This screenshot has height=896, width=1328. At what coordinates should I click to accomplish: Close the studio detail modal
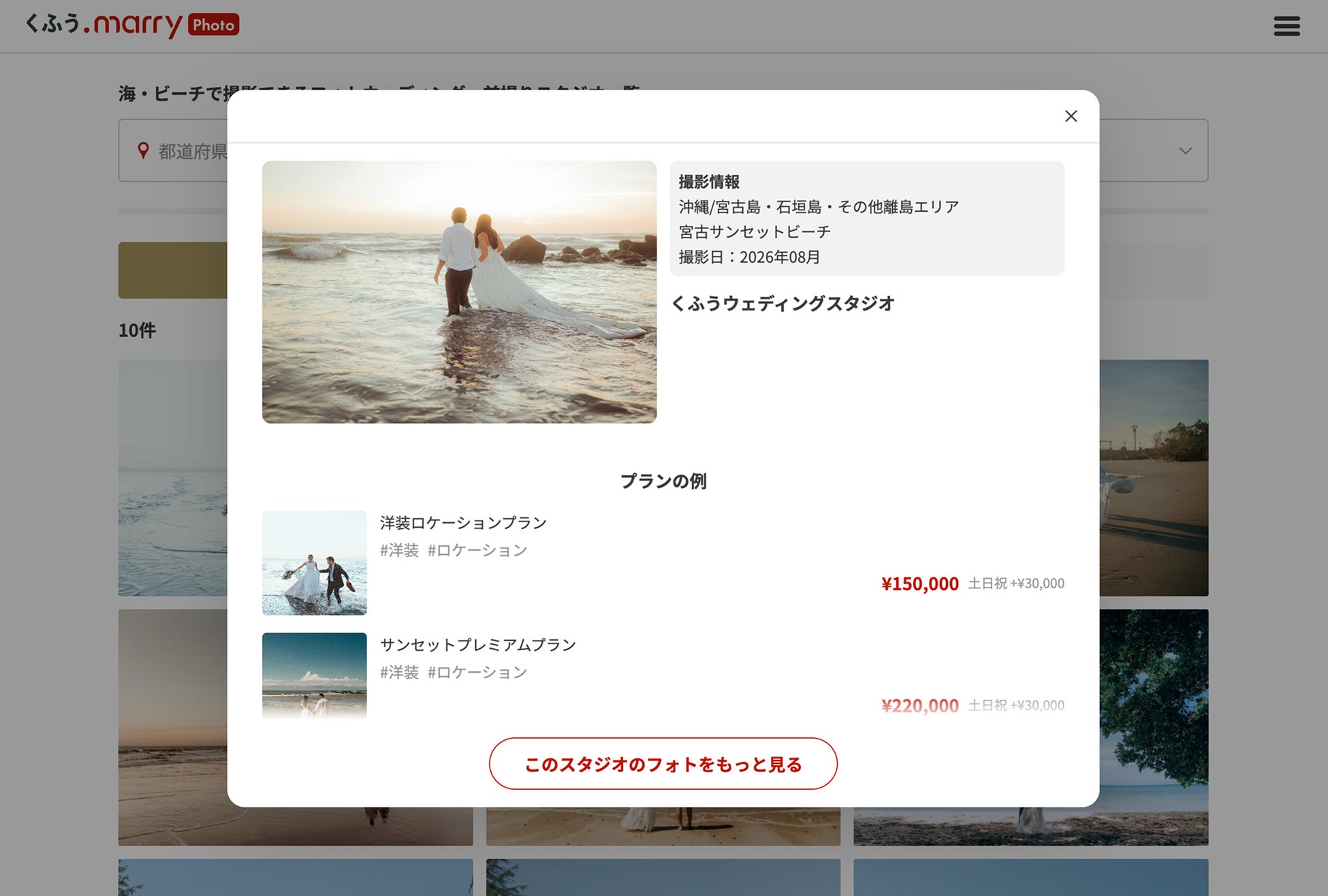pos(1071,116)
